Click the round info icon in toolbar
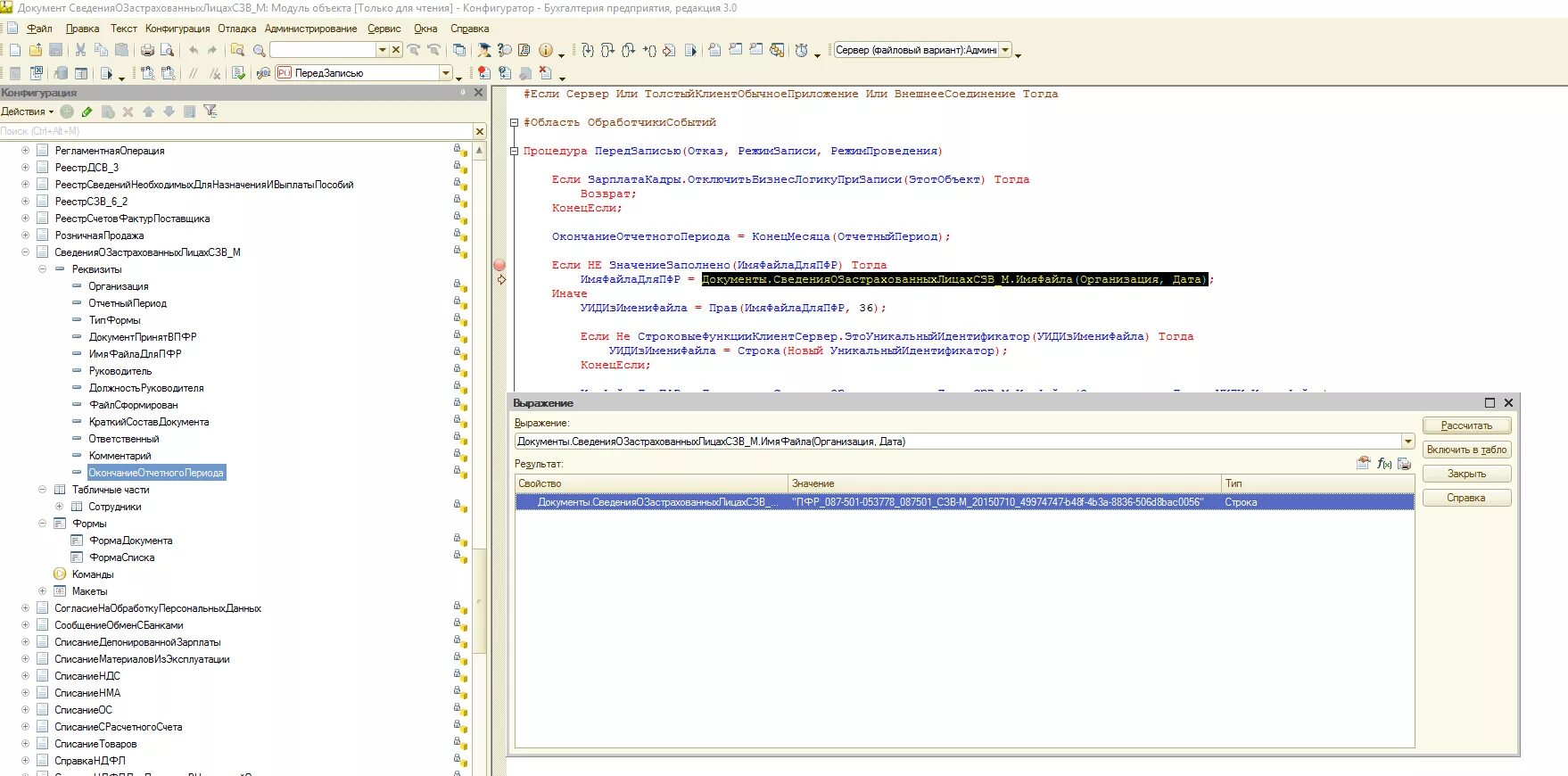Viewport: 1568px width, 776px height. [545, 50]
